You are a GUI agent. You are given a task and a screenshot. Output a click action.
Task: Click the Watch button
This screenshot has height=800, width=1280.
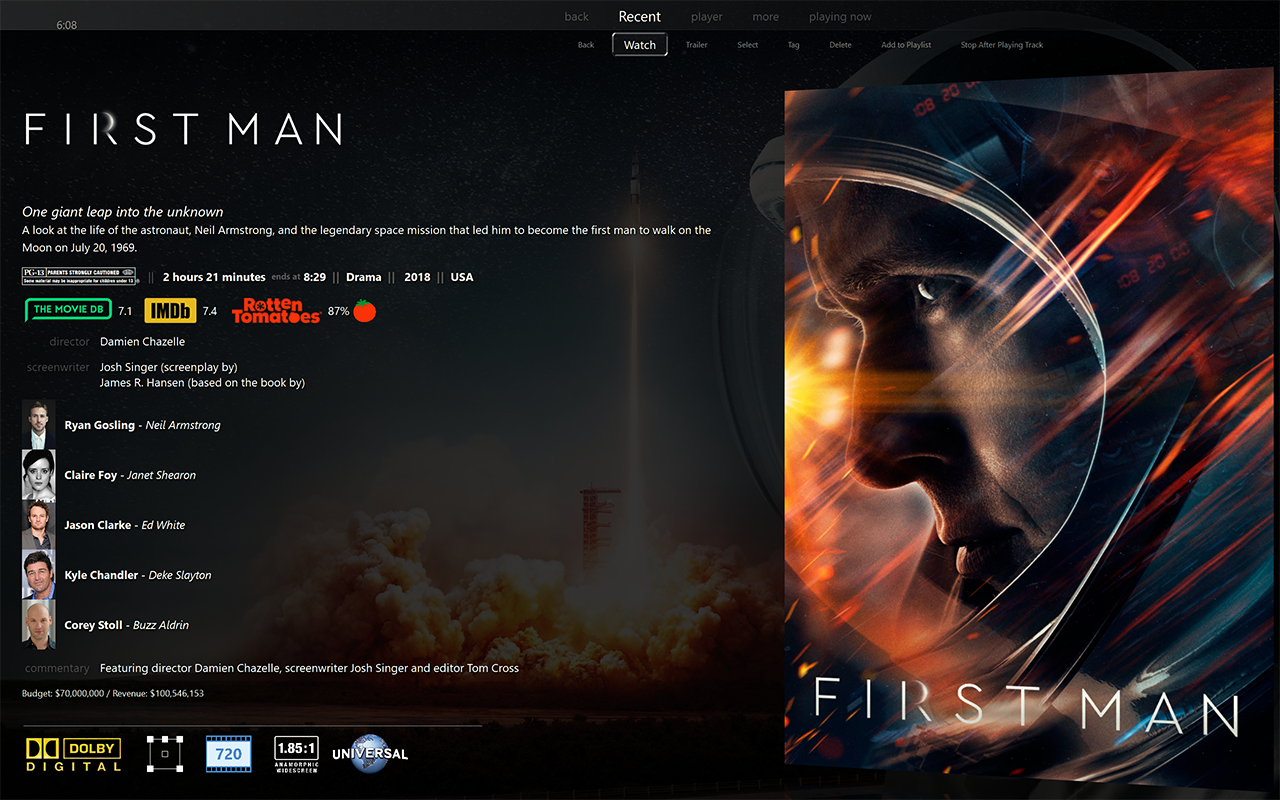click(640, 45)
